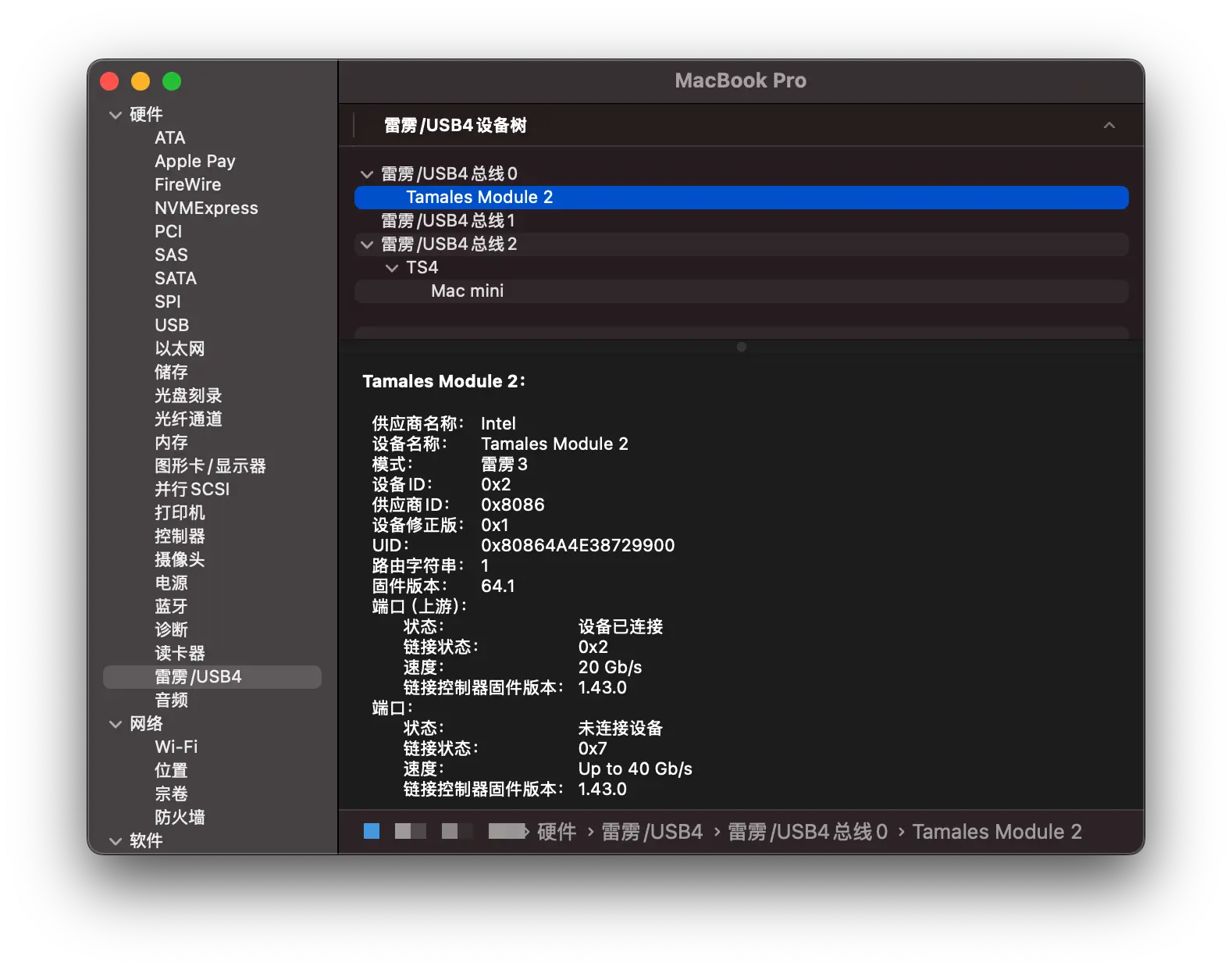Select Mac mini device row

coord(742,291)
